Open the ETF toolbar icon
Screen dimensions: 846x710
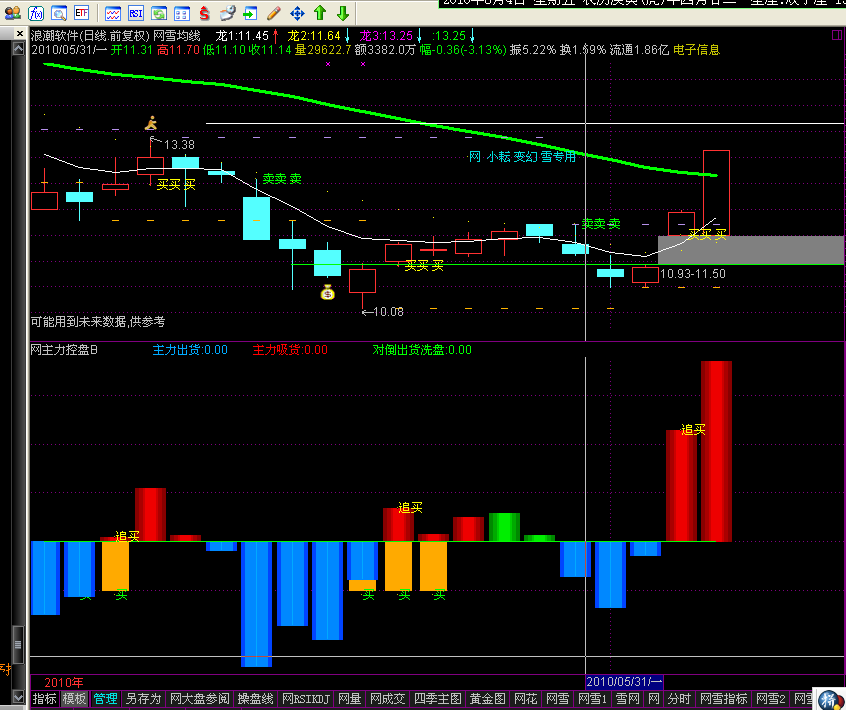click(x=81, y=13)
